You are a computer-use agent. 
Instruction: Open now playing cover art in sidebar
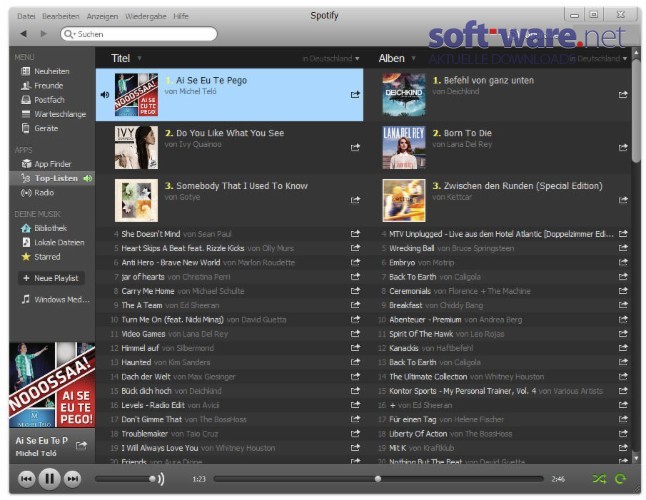(52, 385)
